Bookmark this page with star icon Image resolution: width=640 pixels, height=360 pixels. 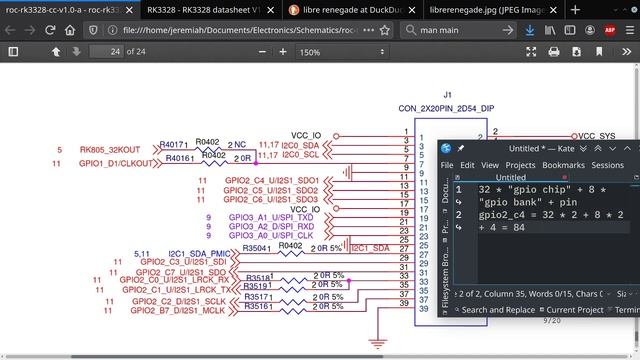384,30
